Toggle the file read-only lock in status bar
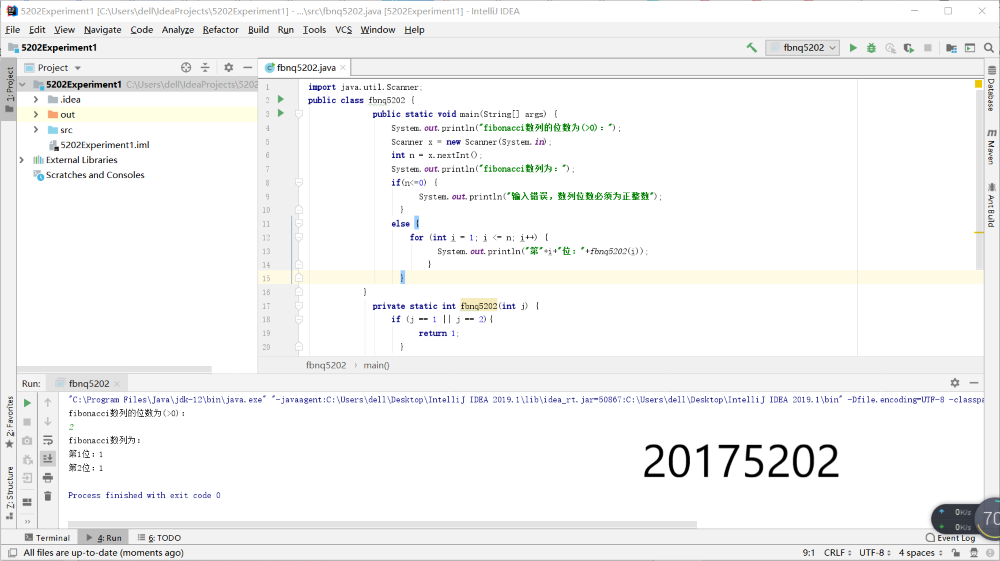This screenshot has height=561, width=1000. 955,553
